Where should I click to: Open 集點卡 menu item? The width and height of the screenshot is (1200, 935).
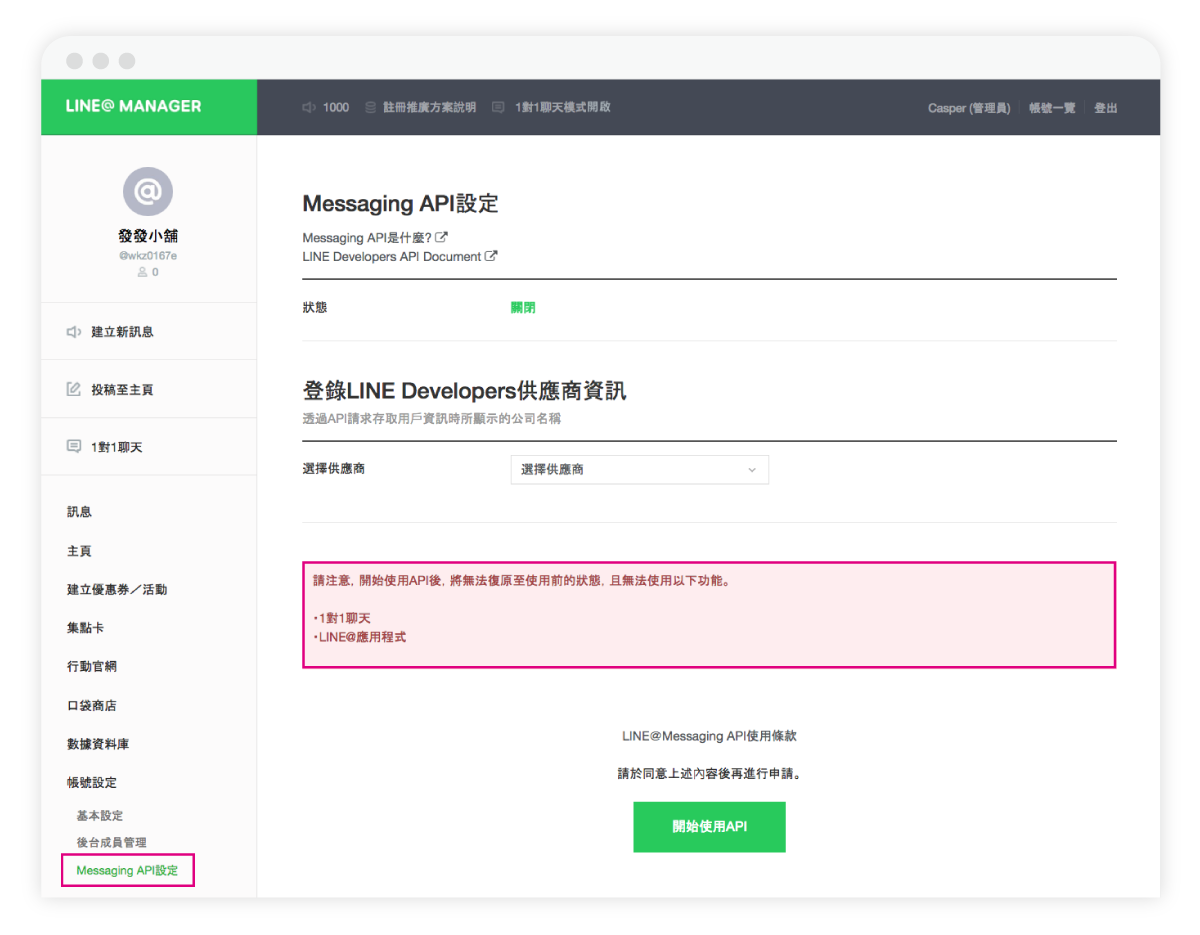tap(85, 628)
